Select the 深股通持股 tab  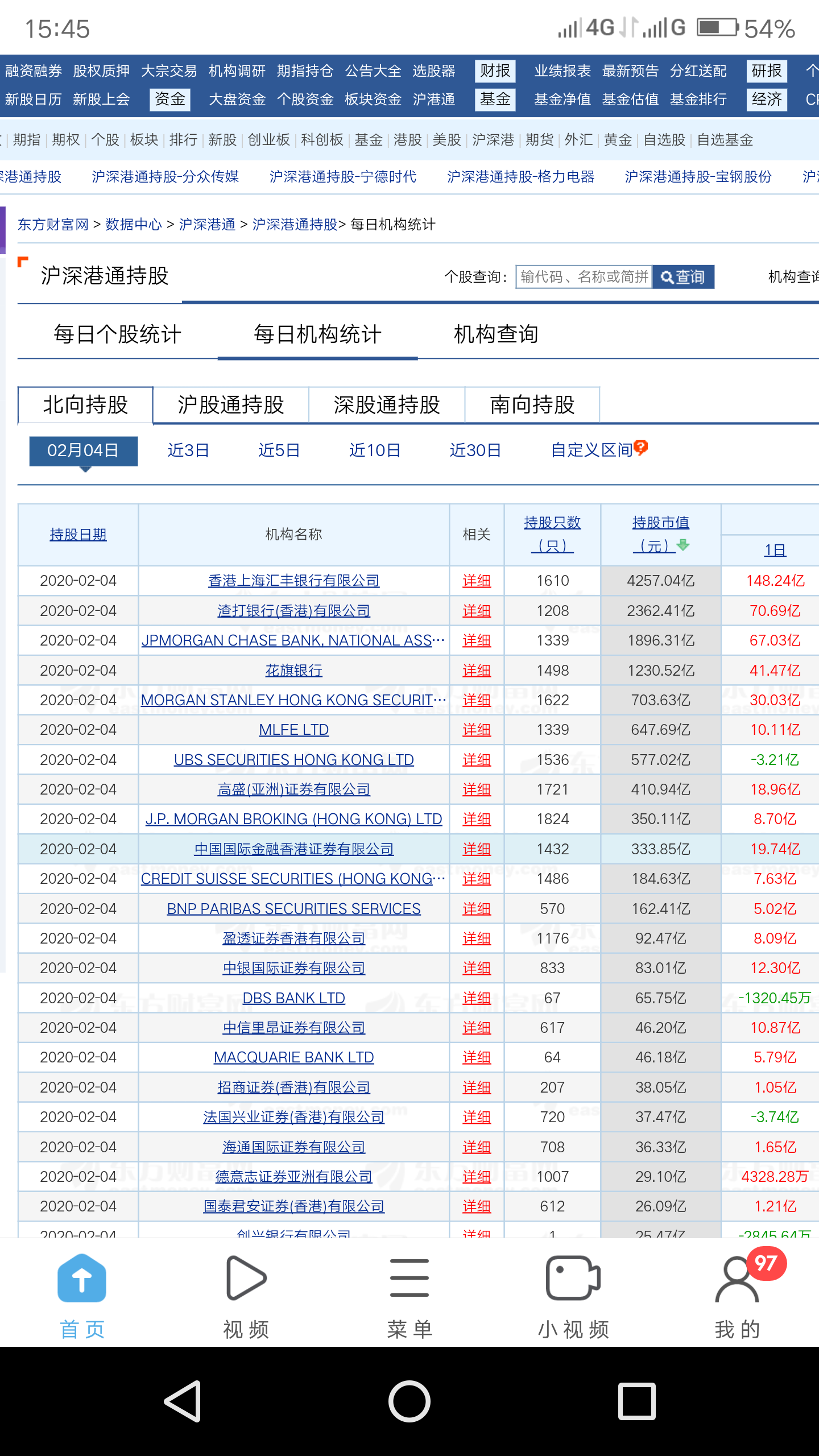click(387, 405)
